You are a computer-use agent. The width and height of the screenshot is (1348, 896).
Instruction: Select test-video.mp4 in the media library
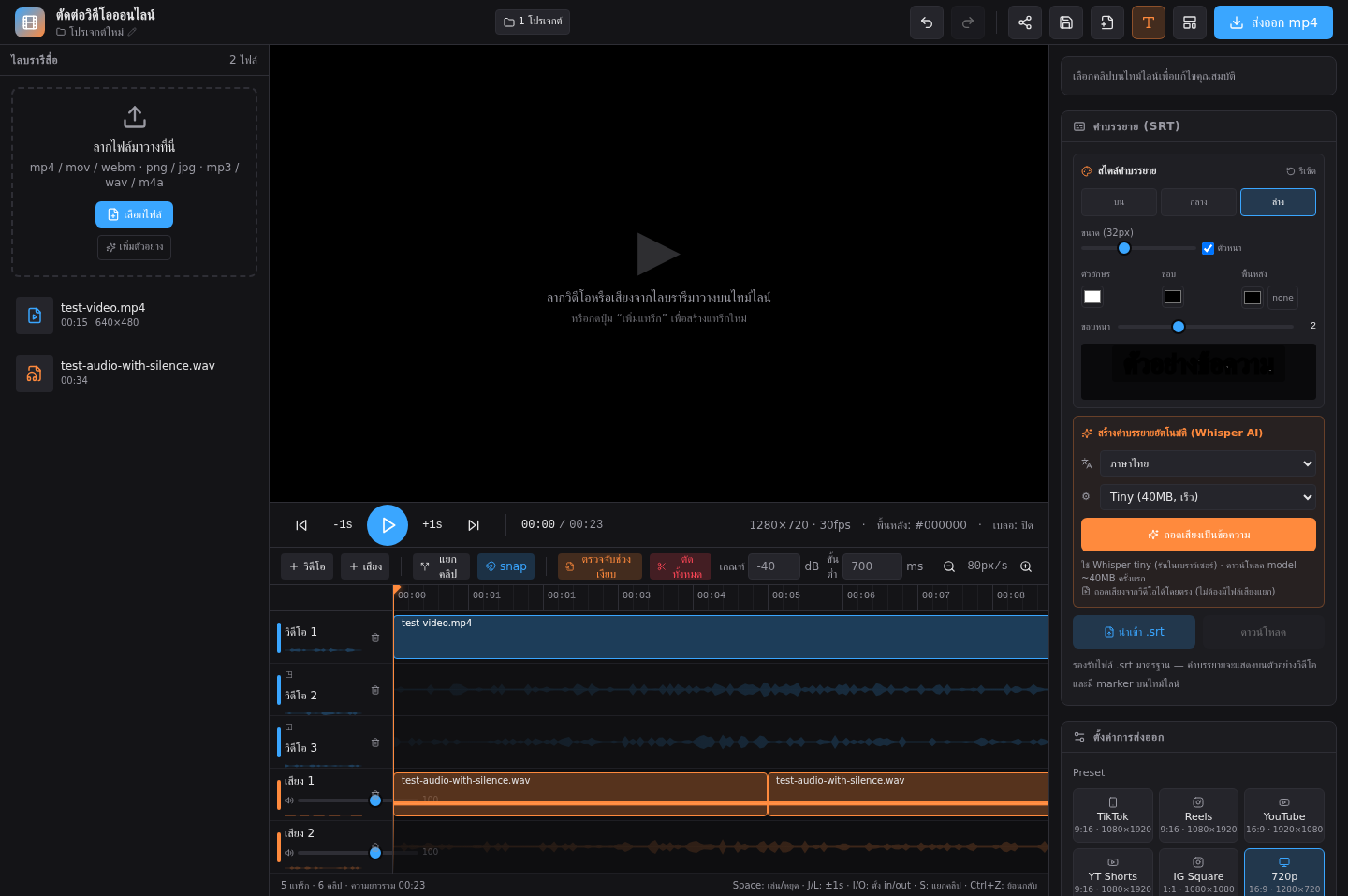coord(134,316)
